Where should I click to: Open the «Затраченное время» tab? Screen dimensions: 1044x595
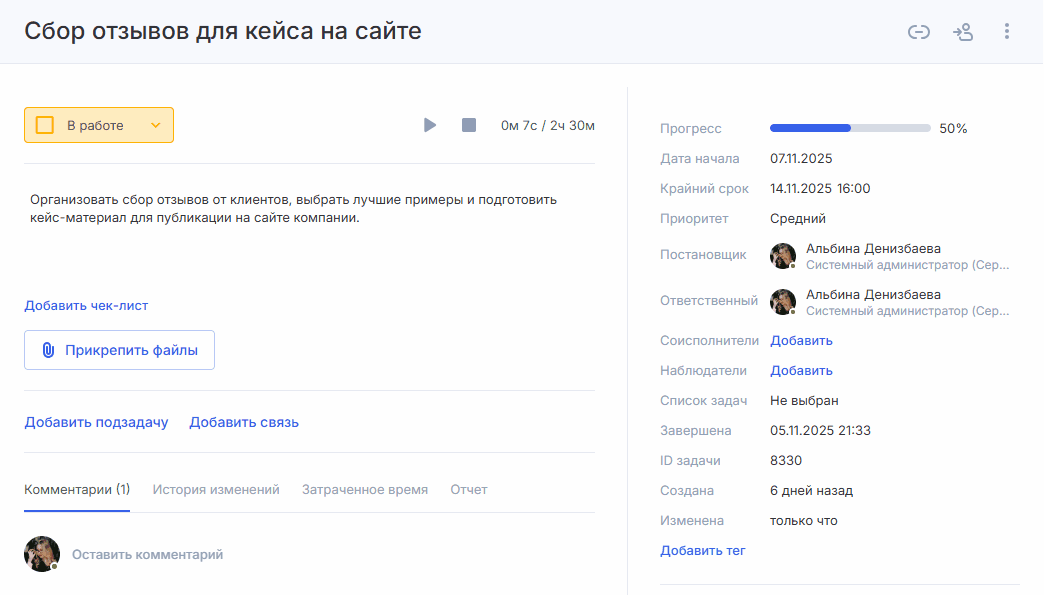click(x=365, y=489)
